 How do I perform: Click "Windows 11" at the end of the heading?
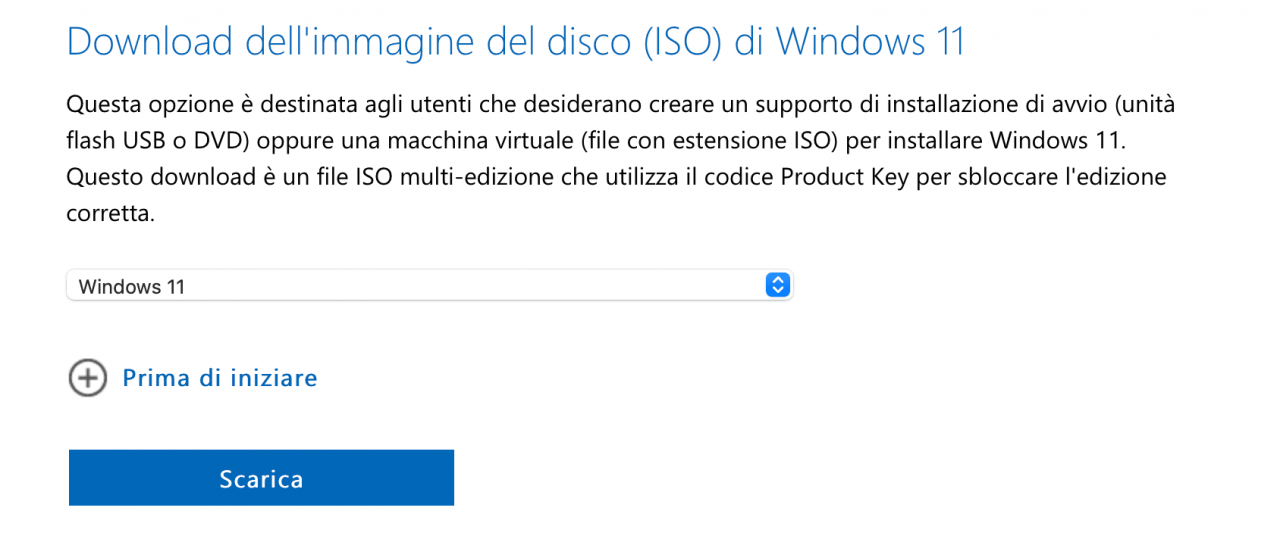click(870, 42)
